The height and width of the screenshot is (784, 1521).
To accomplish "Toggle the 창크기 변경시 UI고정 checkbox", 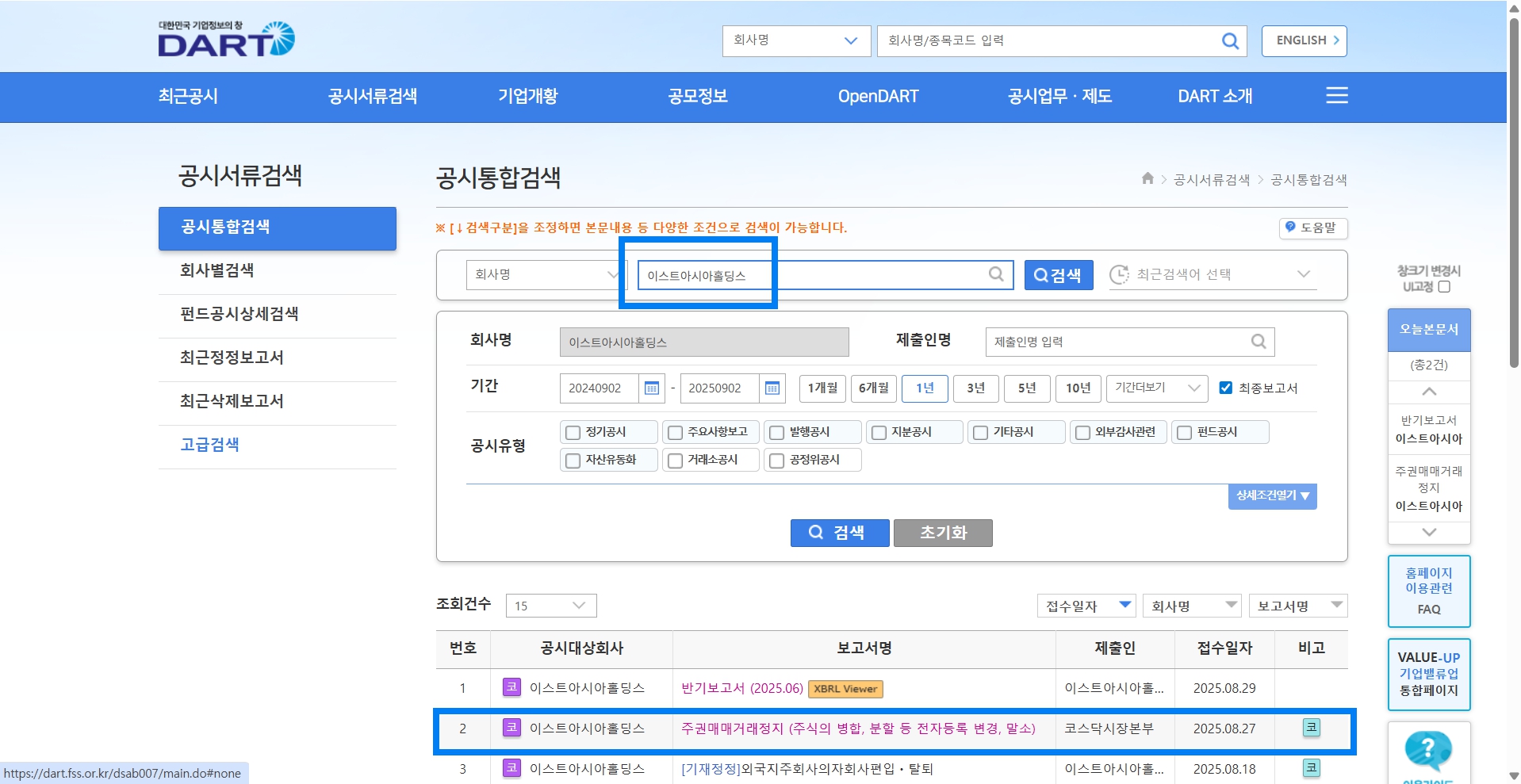I will pyautogui.click(x=1444, y=287).
